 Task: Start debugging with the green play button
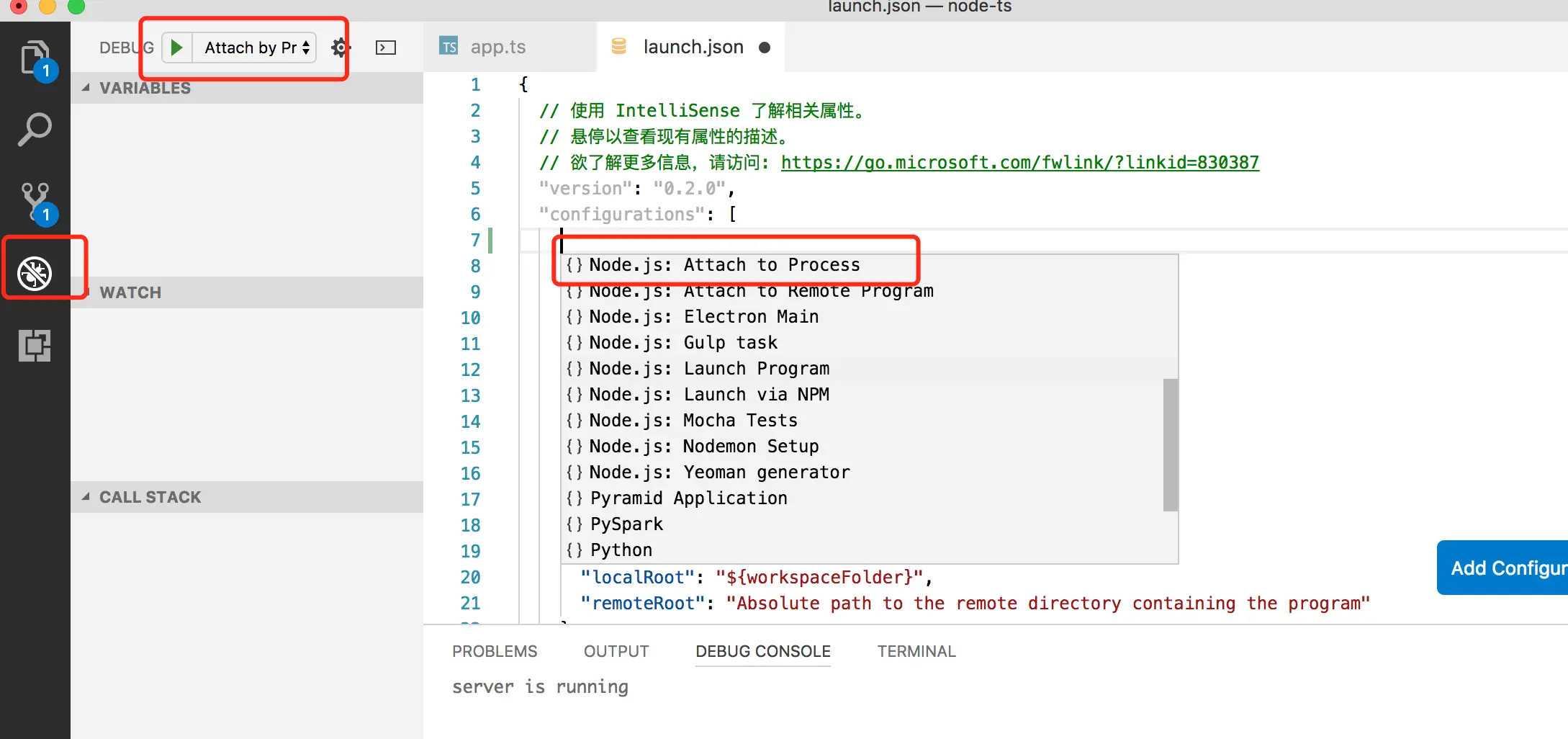[x=176, y=48]
